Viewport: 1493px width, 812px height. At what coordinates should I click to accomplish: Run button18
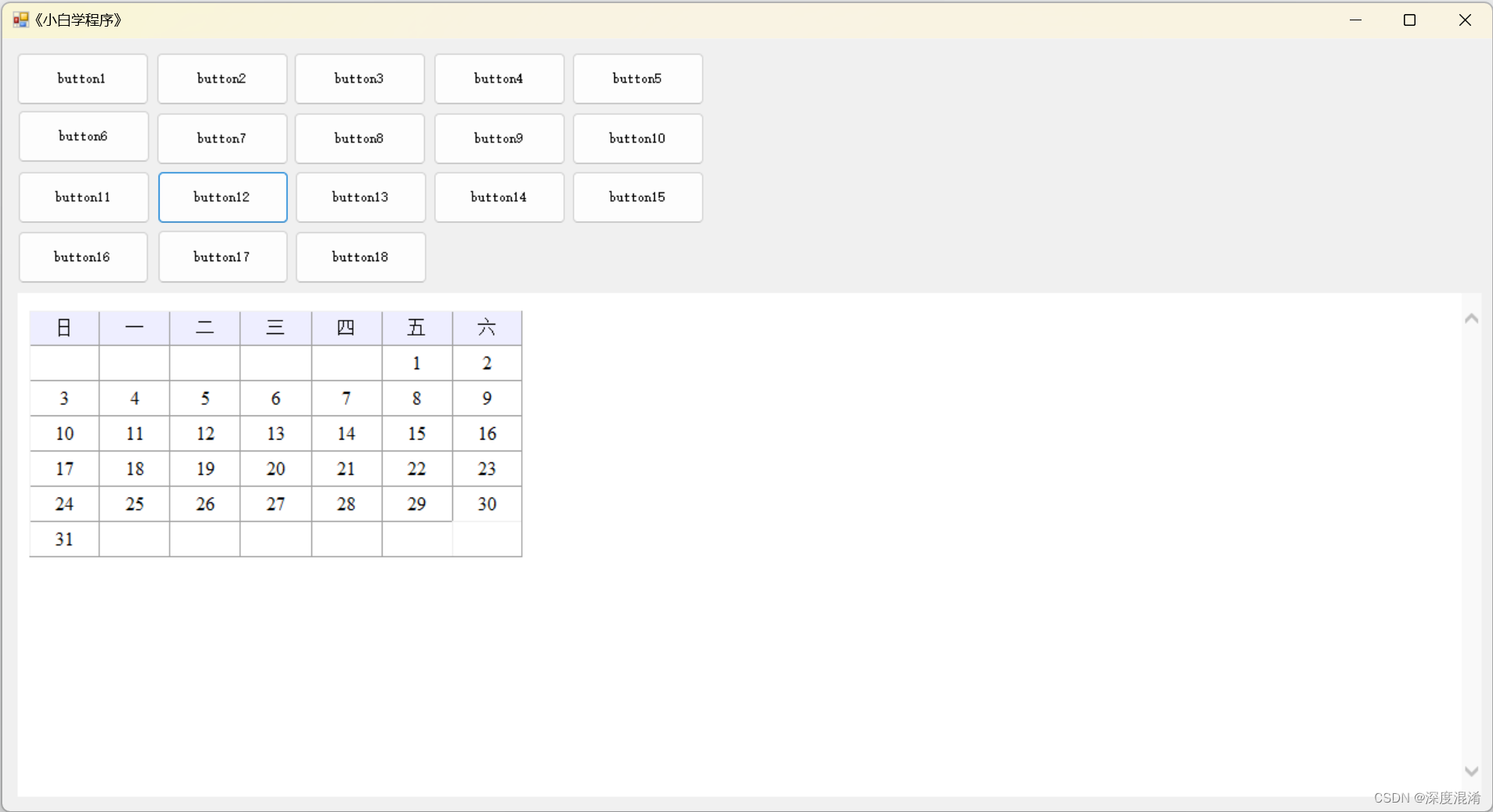click(x=361, y=257)
